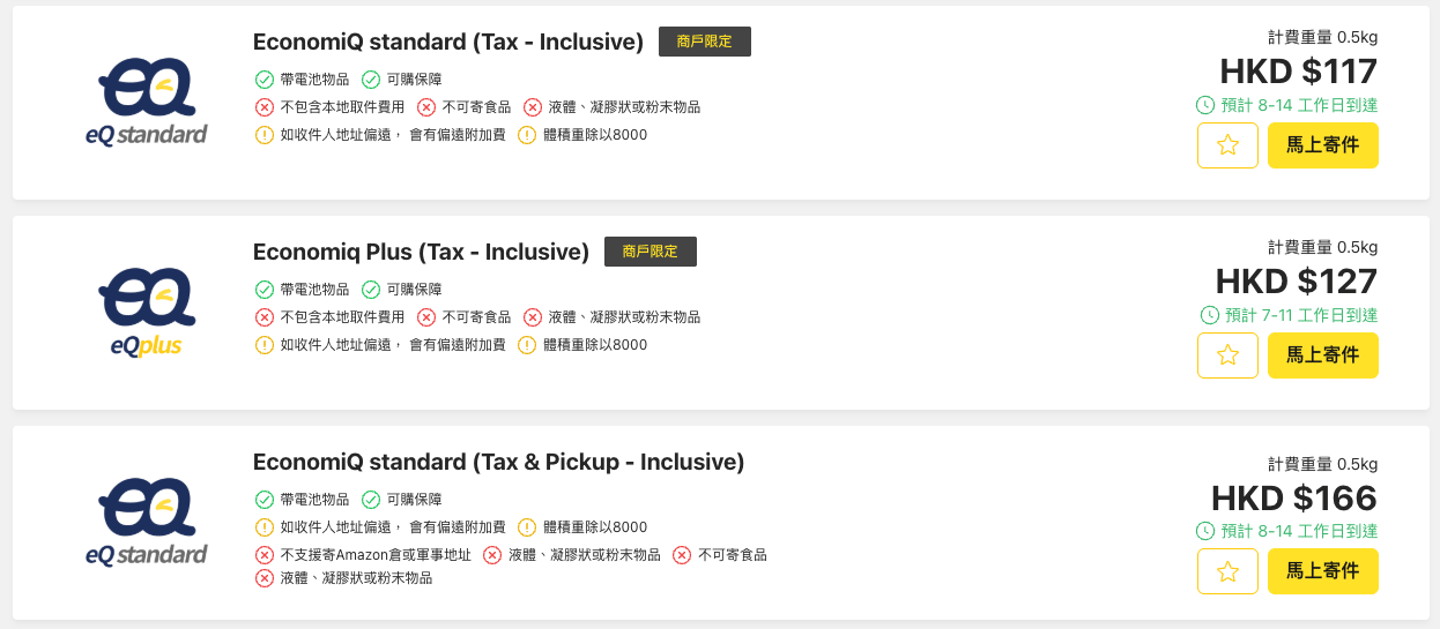
Task: Star the HKD $166 Tax & Pickup option
Action: pos(1227,571)
